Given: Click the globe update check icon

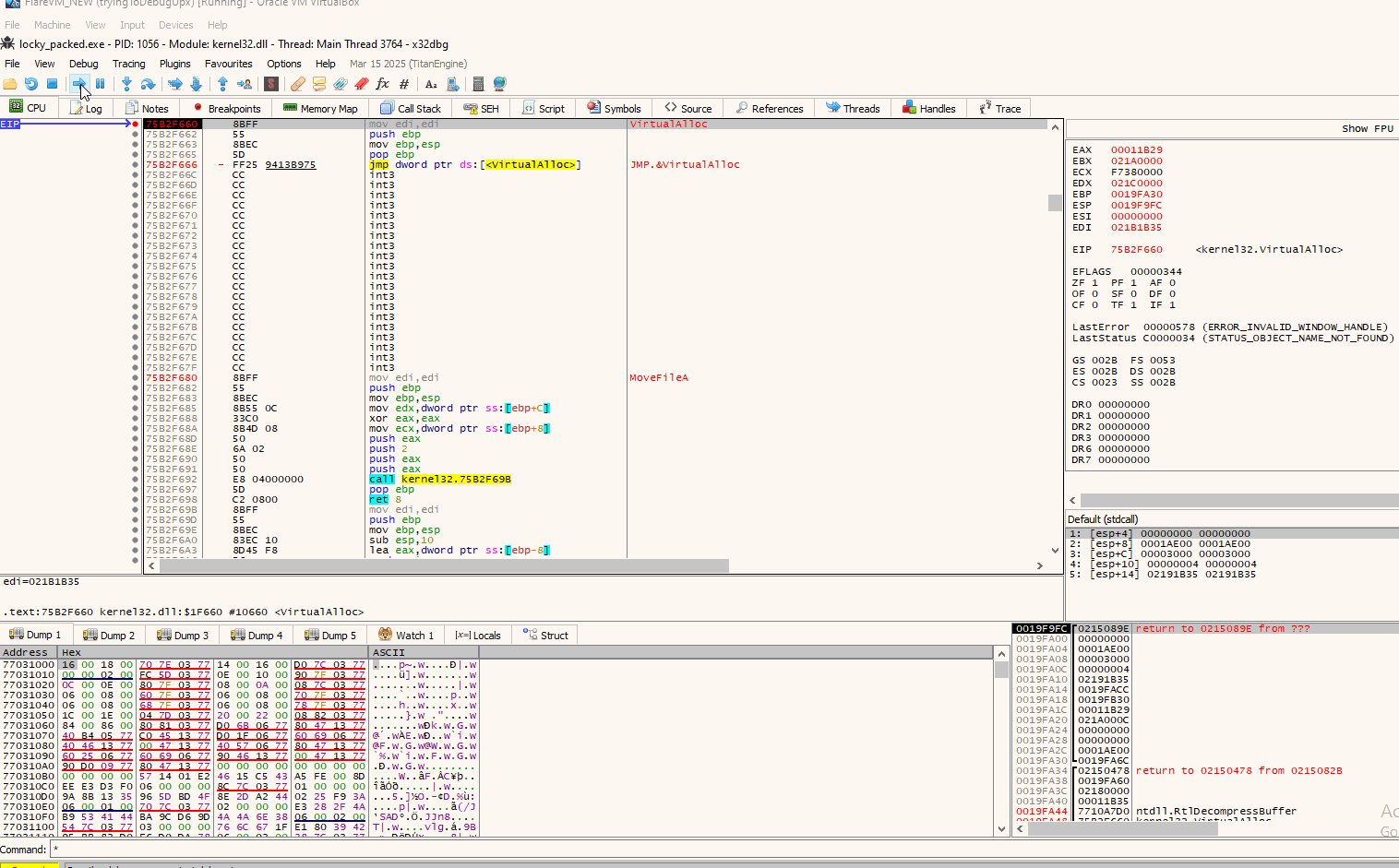Looking at the screenshot, I should [x=499, y=84].
